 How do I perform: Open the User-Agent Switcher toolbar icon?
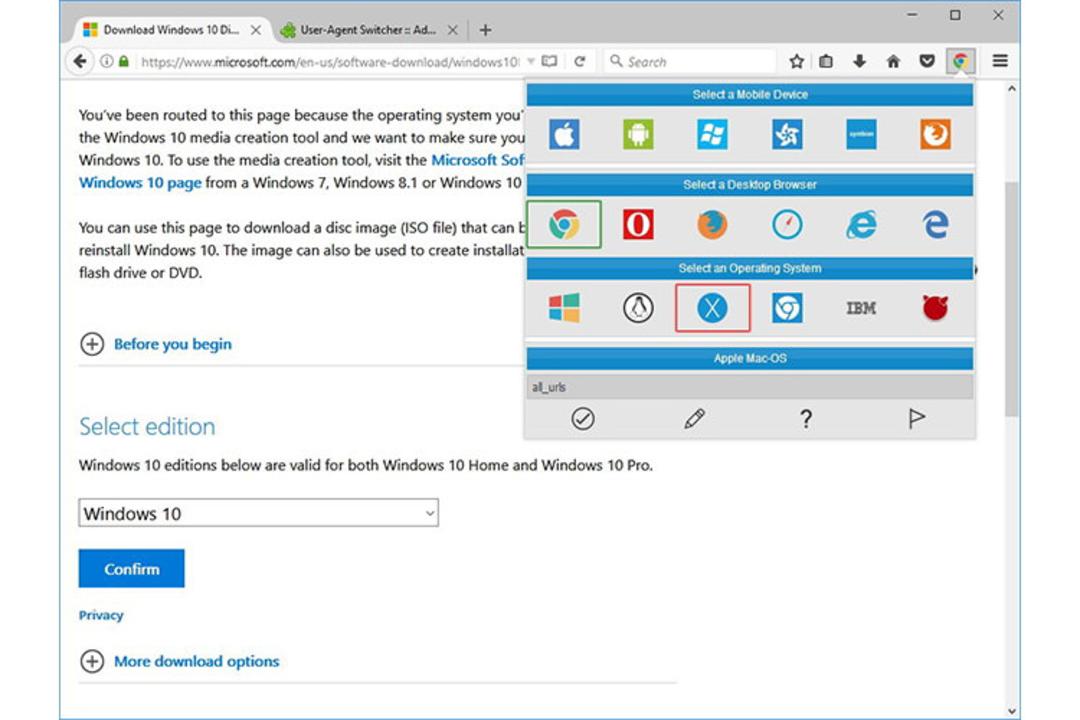(x=961, y=61)
